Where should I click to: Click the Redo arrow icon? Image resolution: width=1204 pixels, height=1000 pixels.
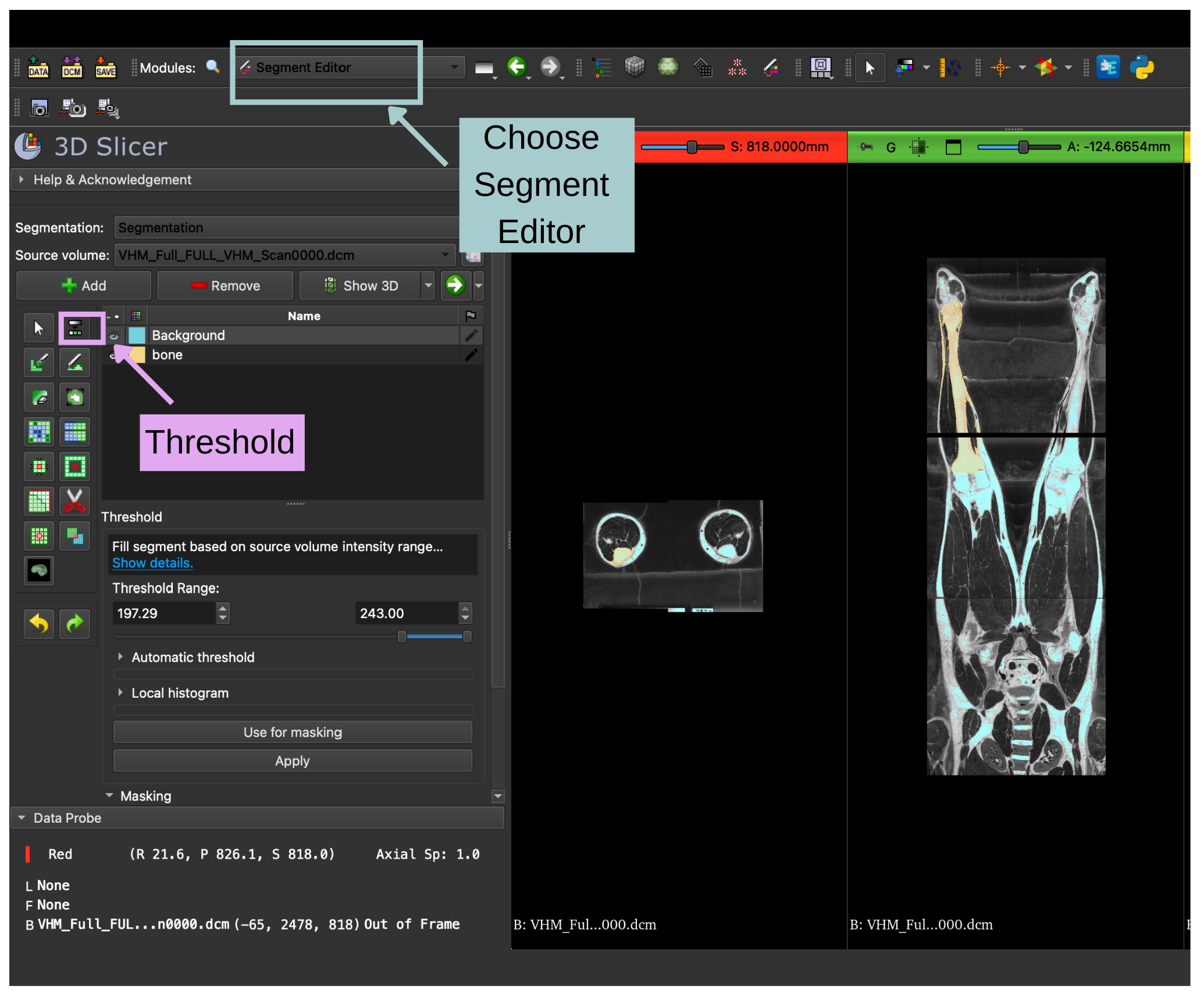pyautogui.click(x=74, y=624)
